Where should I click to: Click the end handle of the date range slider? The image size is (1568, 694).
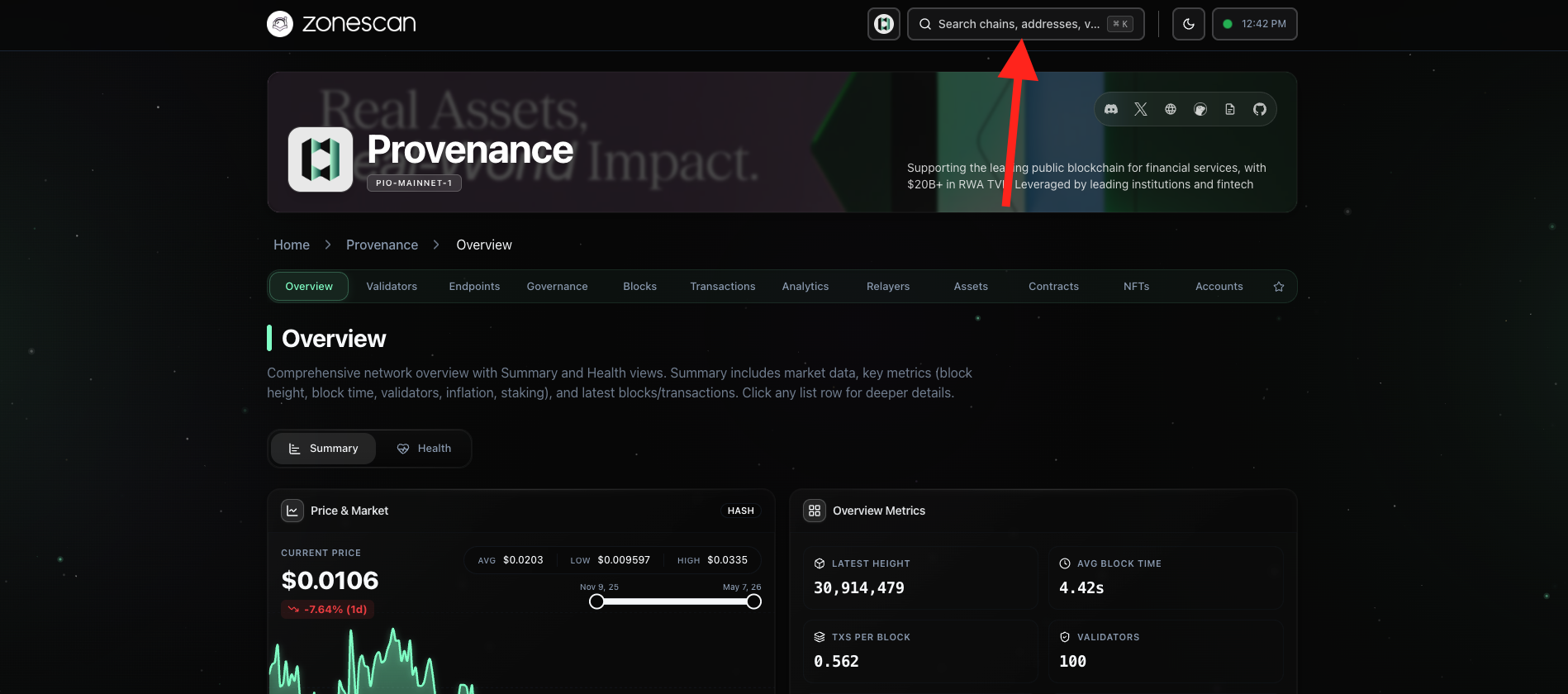pyautogui.click(x=753, y=601)
